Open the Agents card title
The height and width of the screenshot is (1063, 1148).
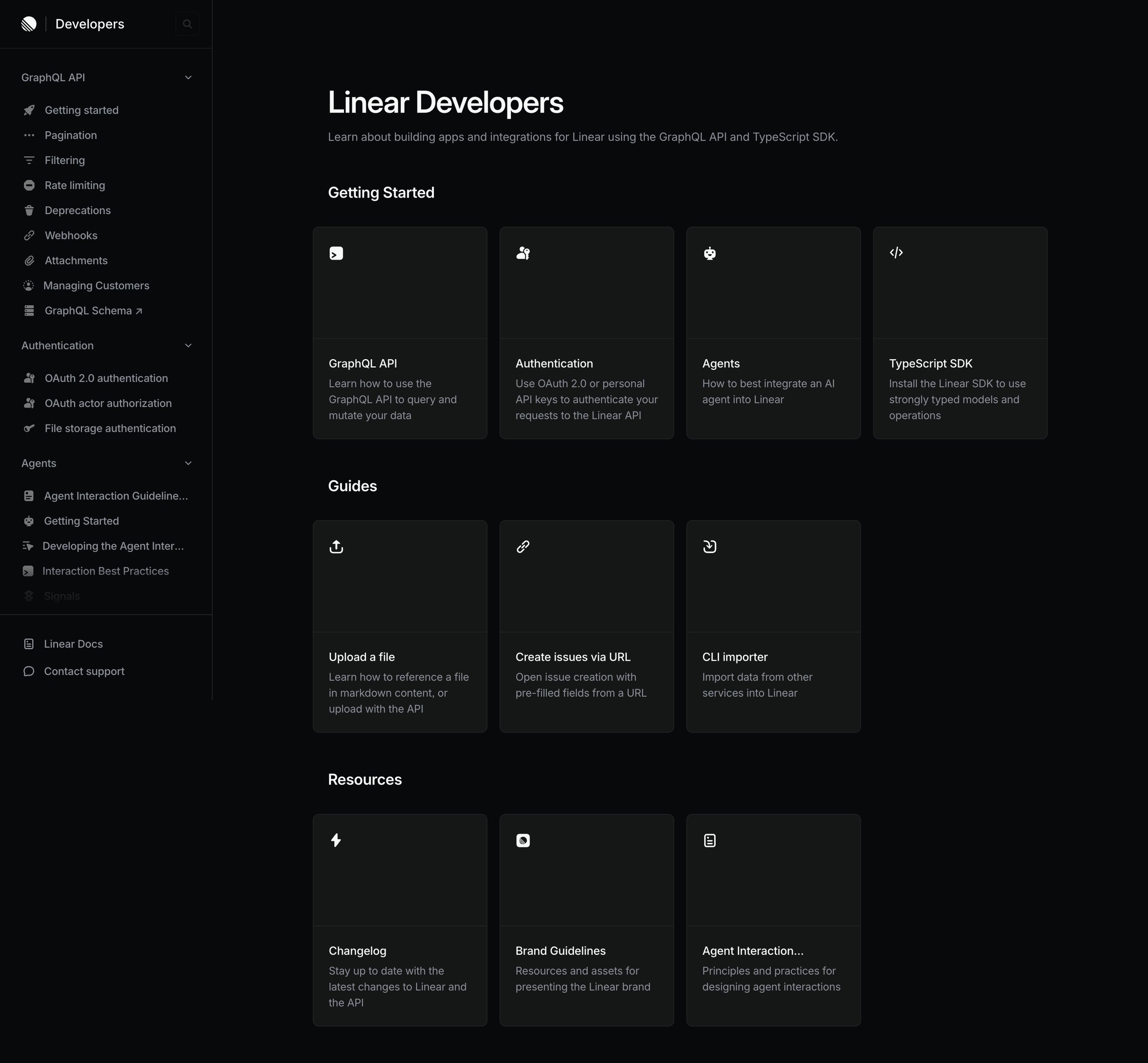click(721, 364)
